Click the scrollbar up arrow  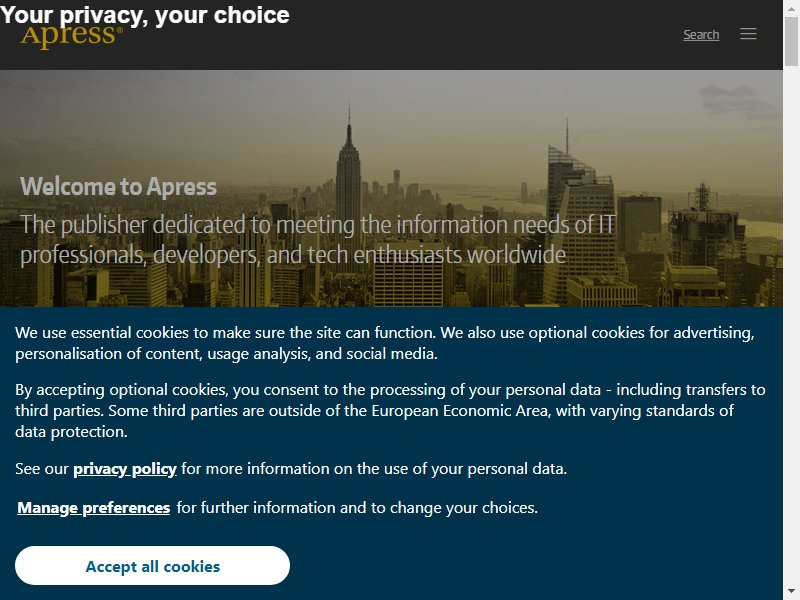click(791, 6)
